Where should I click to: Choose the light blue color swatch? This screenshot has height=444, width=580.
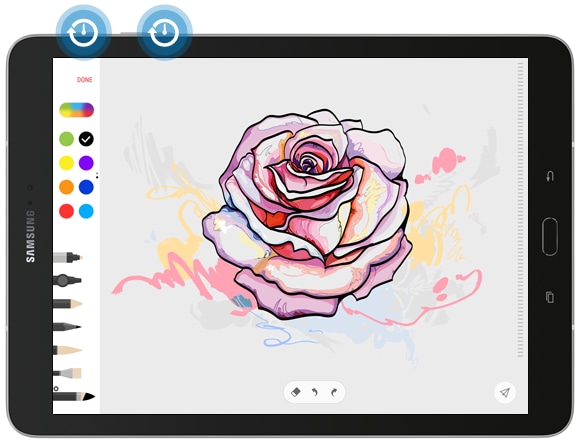[x=86, y=211]
